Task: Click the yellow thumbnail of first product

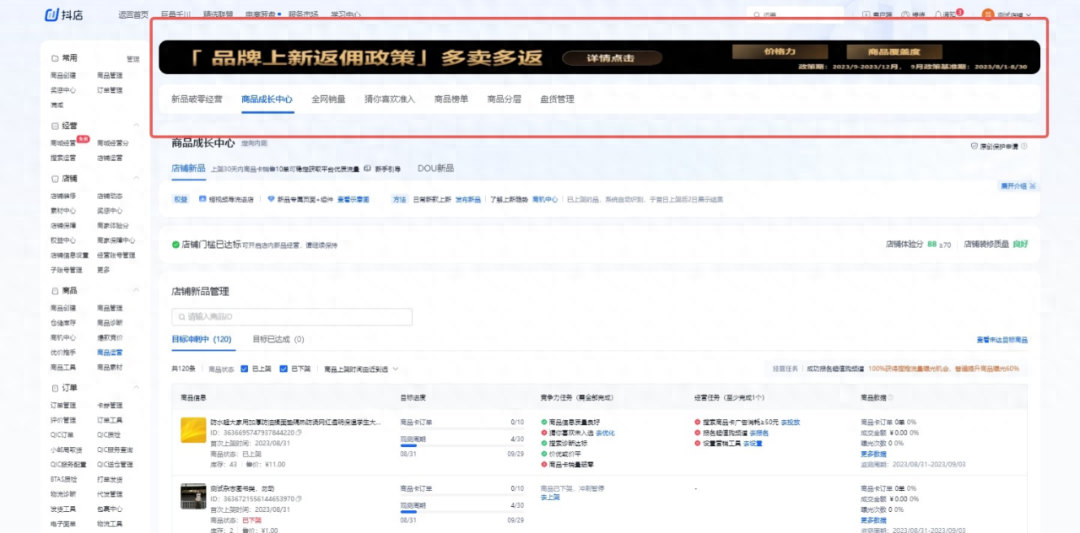Action: (193, 430)
